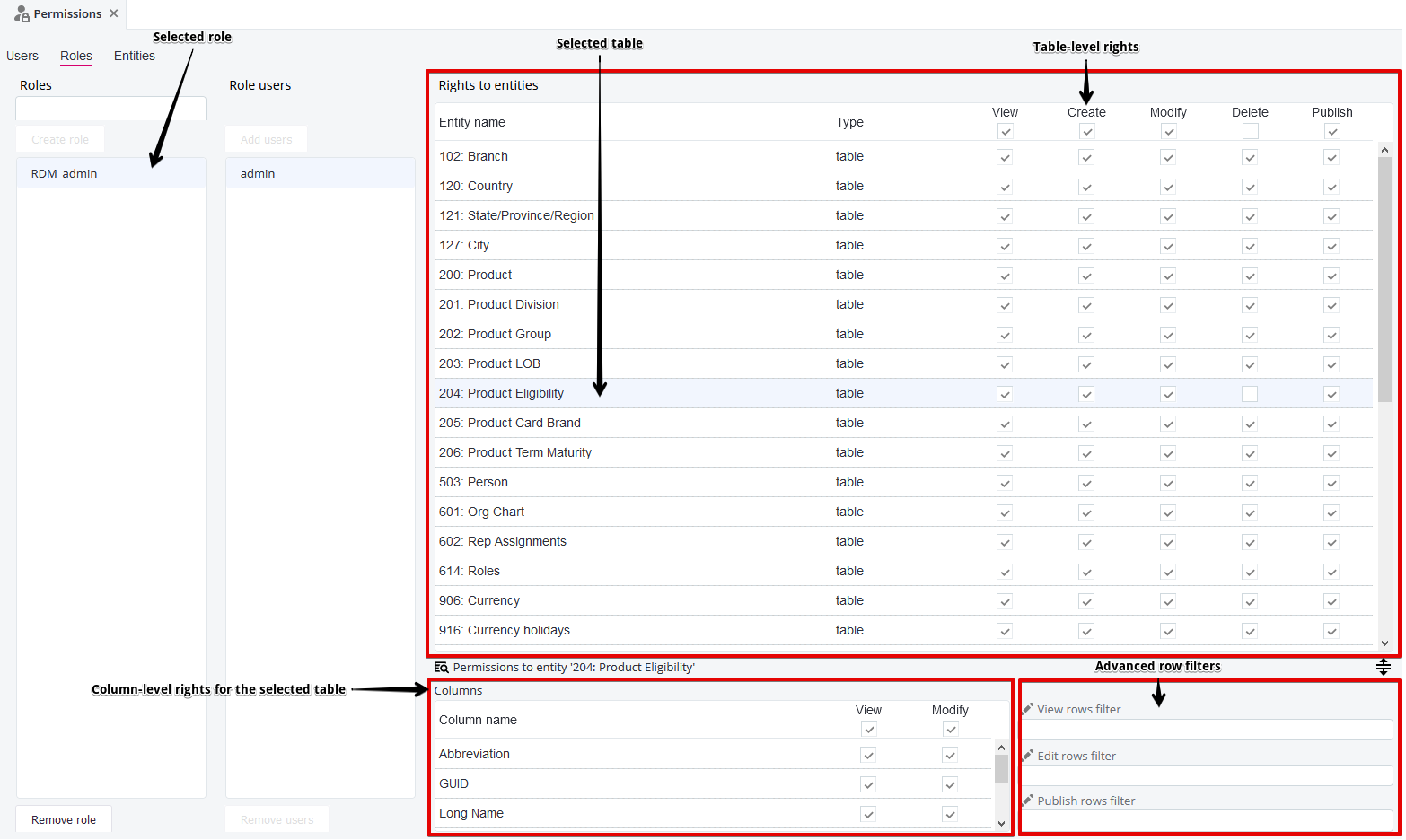This screenshot has width=1406, height=840.
Task: Click the entities list scrollbar down arrow
Action: point(1384,643)
